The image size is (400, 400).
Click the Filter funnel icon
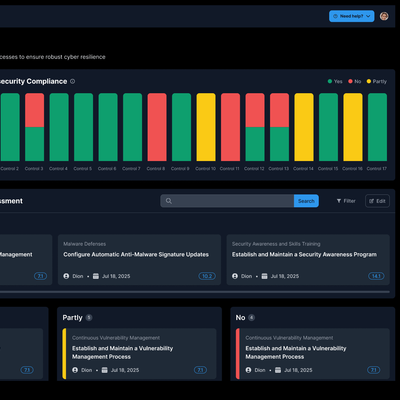point(339,201)
